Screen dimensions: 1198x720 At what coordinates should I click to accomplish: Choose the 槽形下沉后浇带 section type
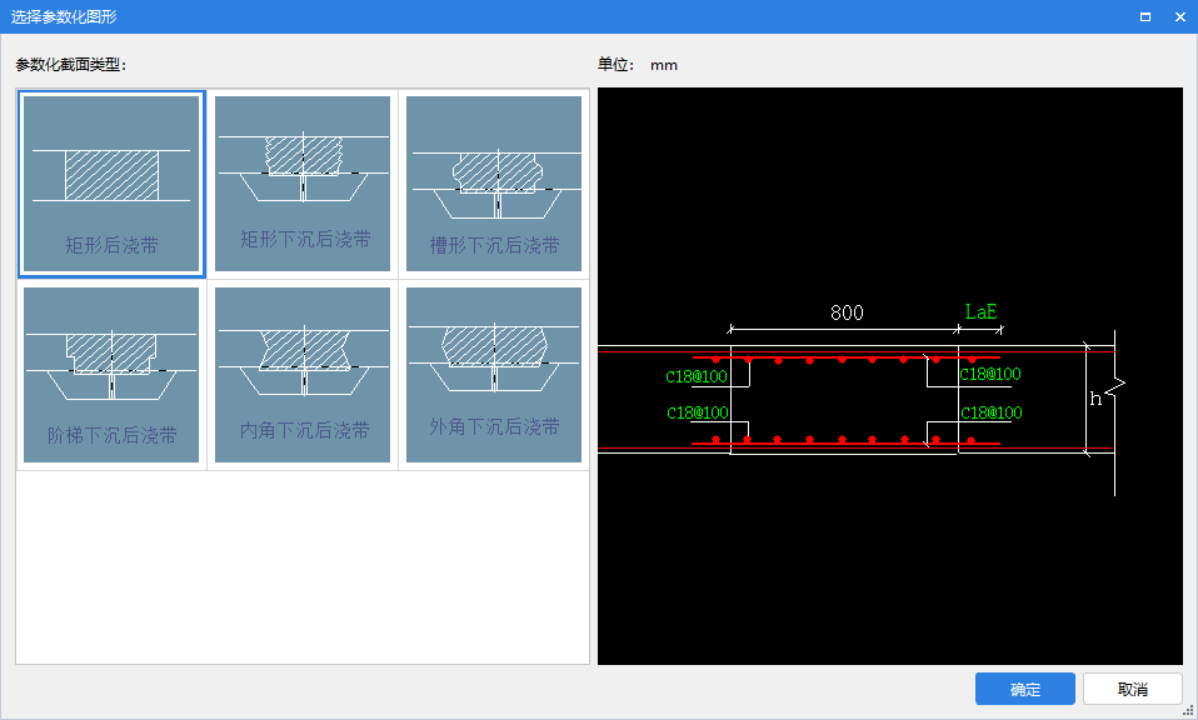coord(494,183)
